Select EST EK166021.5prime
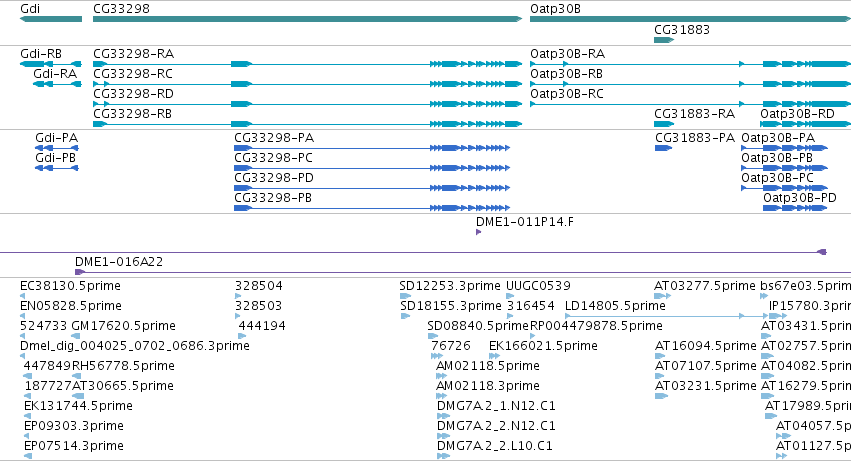The width and height of the screenshot is (851, 461). click(543, 346)
